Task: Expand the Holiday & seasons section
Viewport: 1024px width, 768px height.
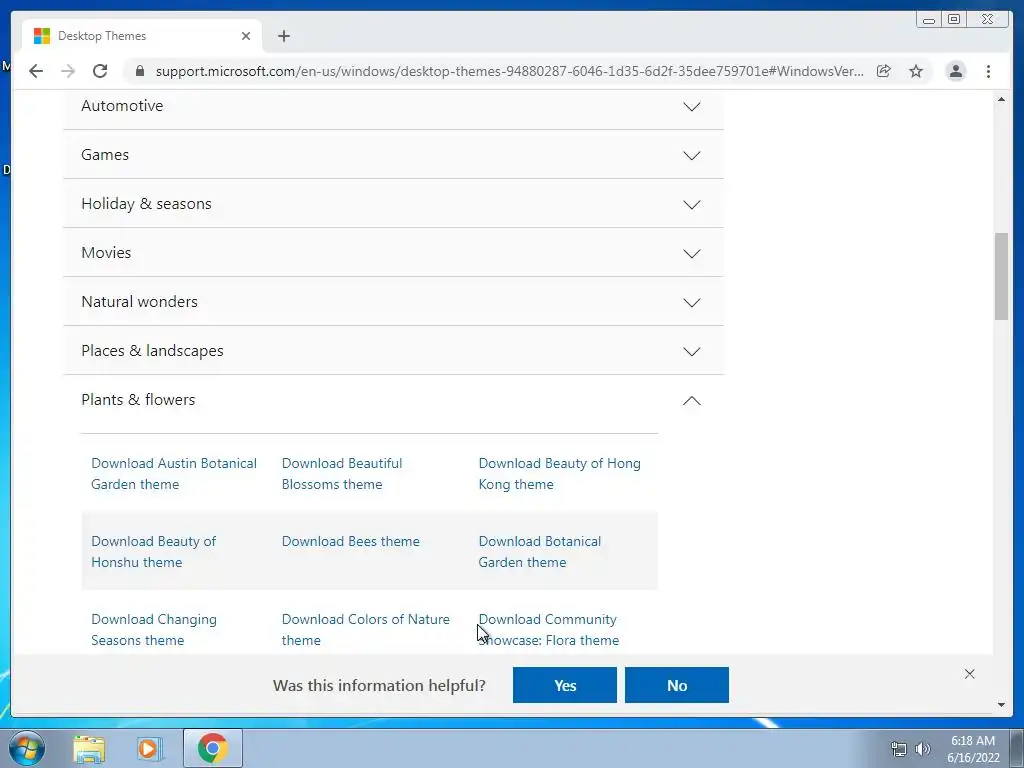Action: pyautogui.click(x=393, y=204)
